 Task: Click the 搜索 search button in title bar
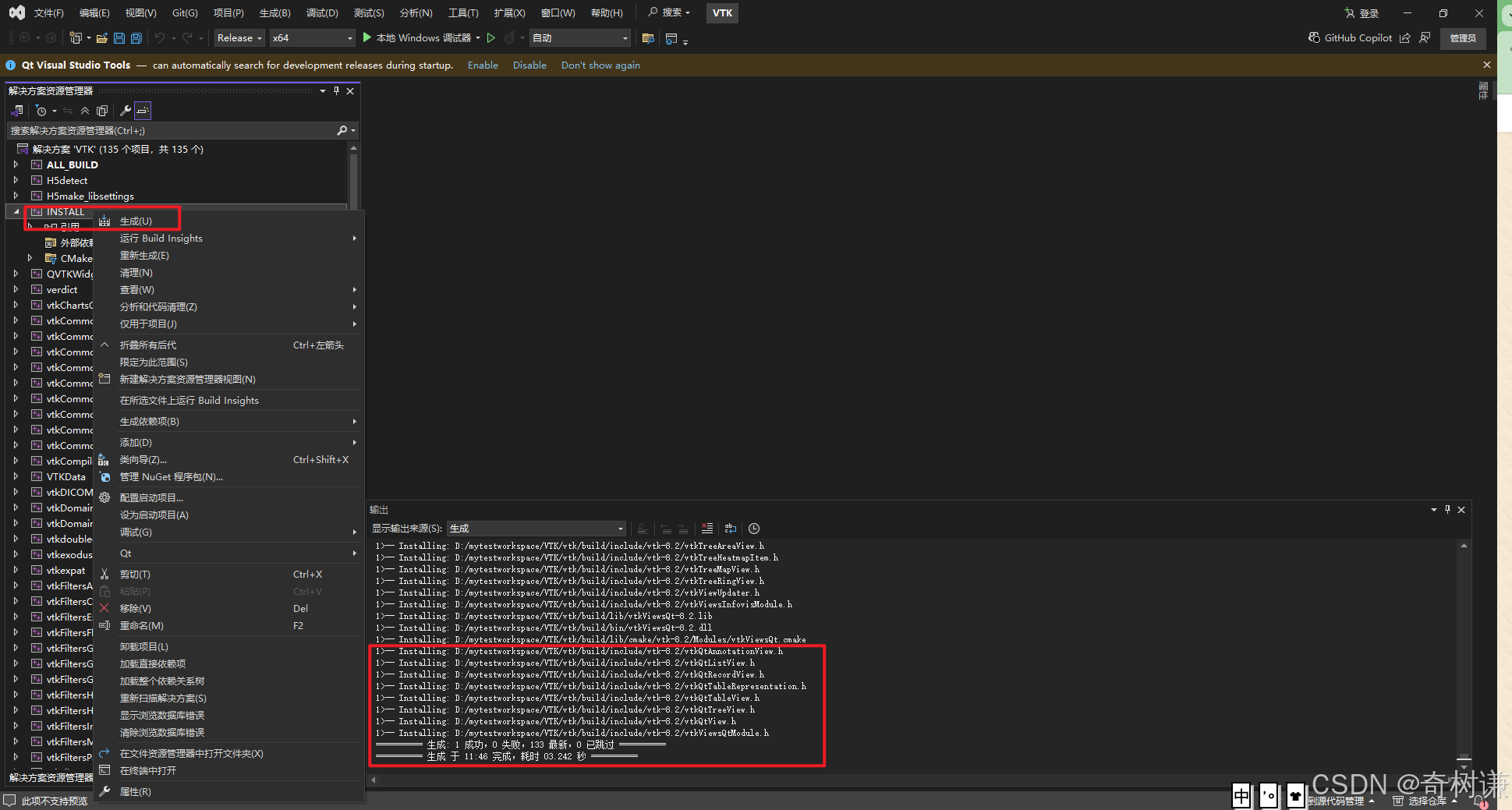click(669, 12)
